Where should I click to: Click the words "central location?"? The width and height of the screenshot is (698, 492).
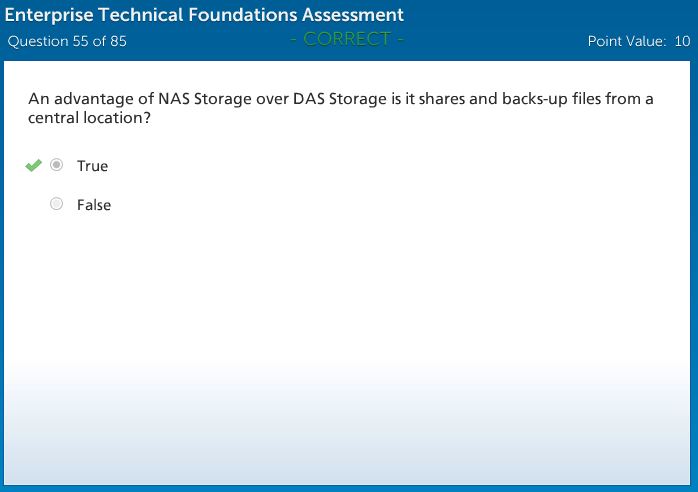[89, 118]
